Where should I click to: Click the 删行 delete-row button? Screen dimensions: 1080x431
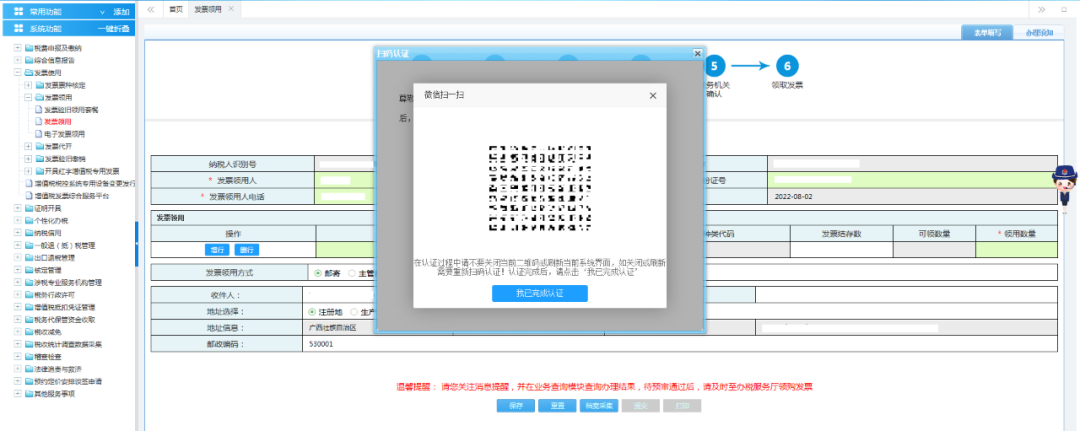point(247,249)
